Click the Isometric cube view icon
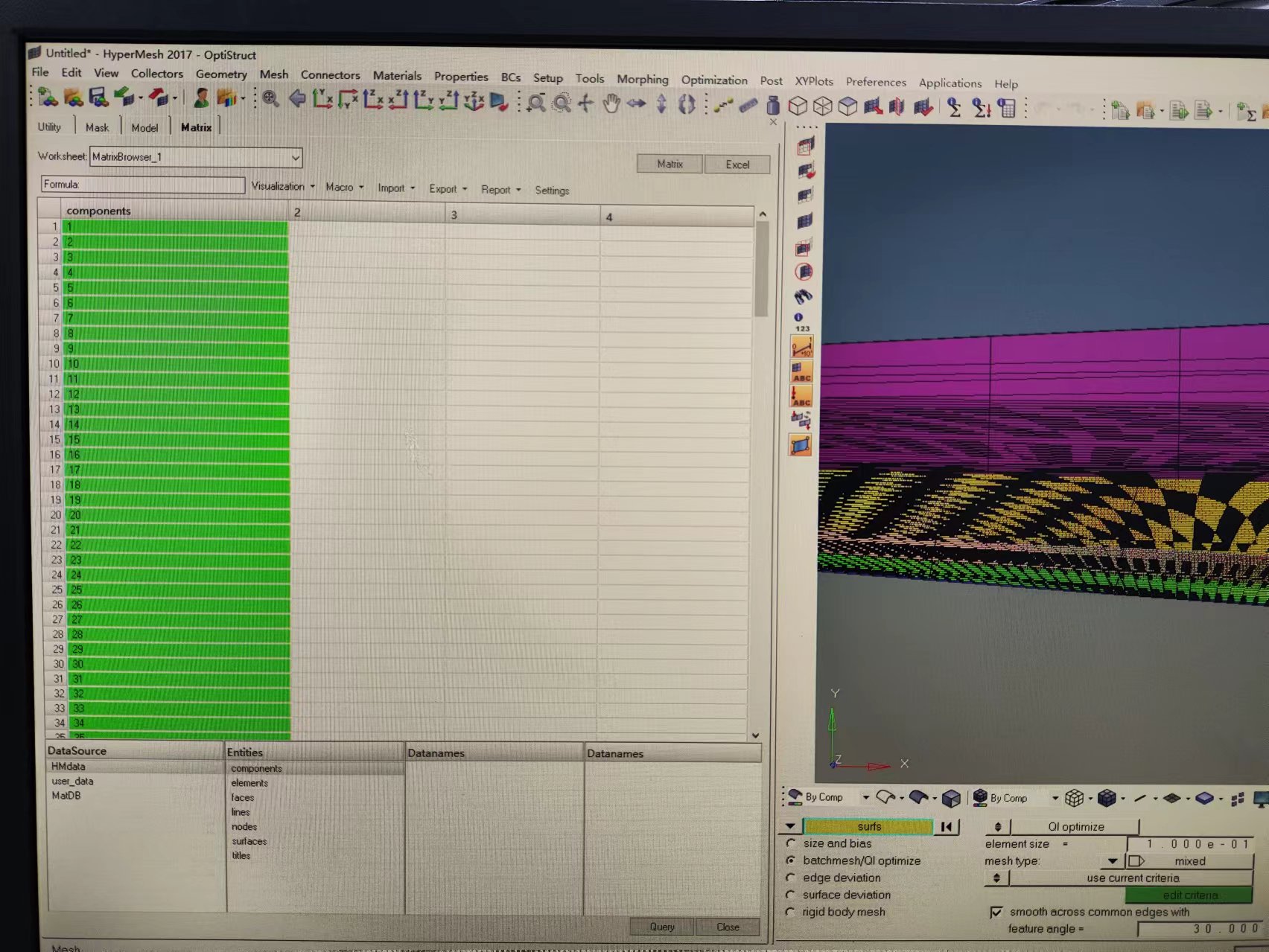Viewport: 1269px width, 952px height. [x=798, y=106]
